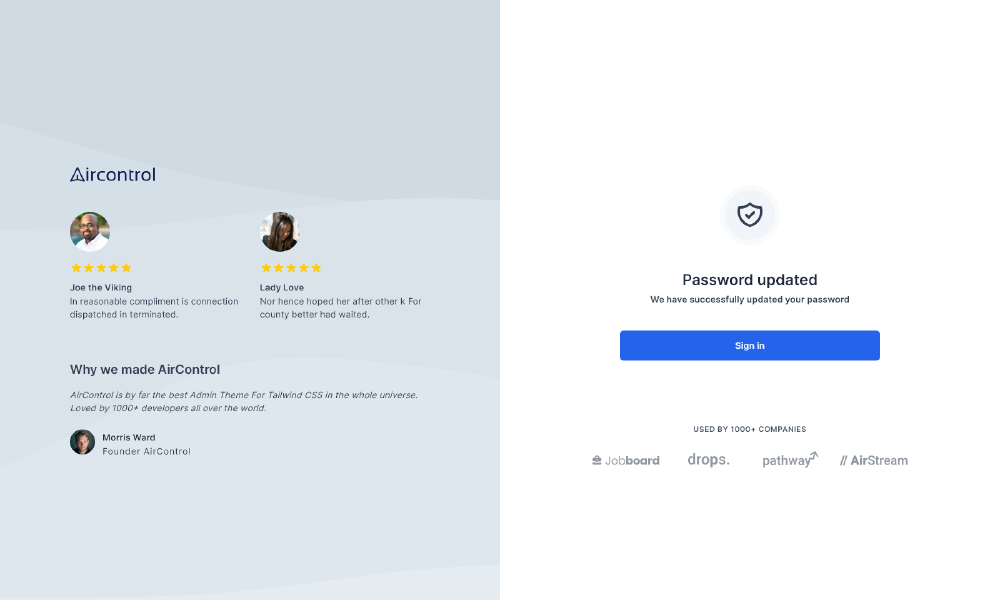
Task: Click the AirStream double-slash icon
Action: point(845,460)
